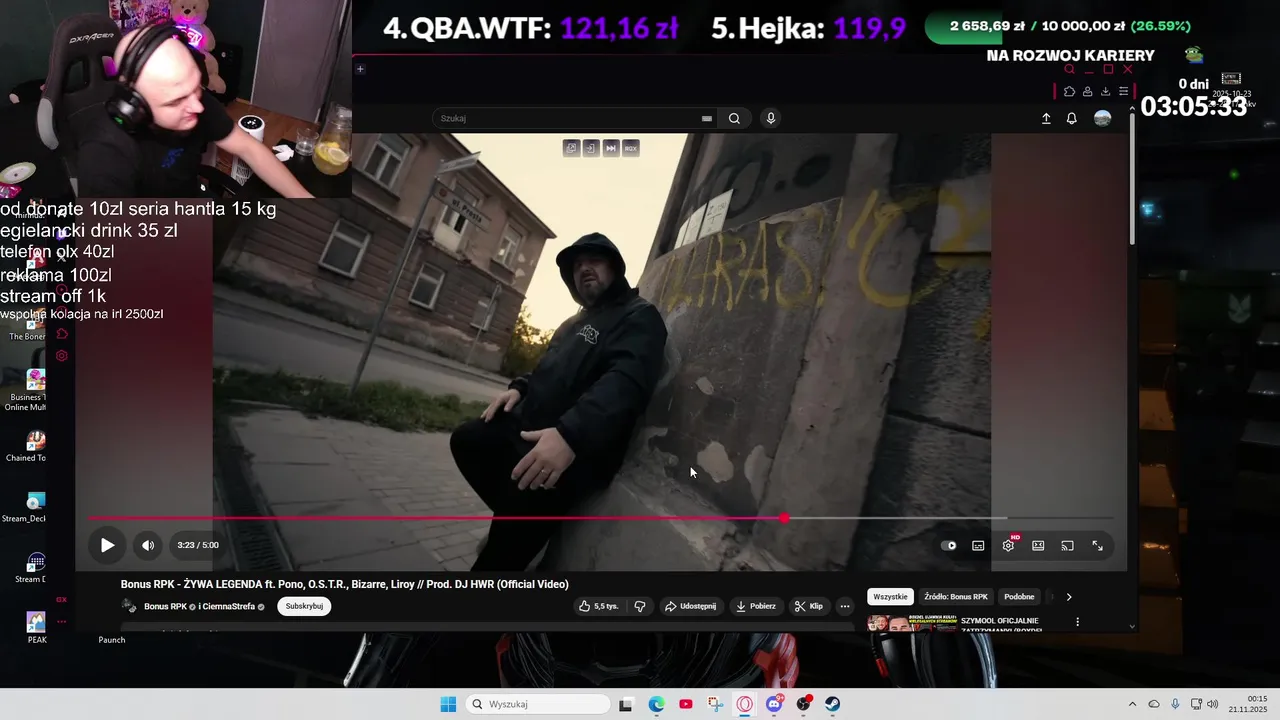Mute the video volume speaker icon
Screen dimensions: 1280x720
148,545
